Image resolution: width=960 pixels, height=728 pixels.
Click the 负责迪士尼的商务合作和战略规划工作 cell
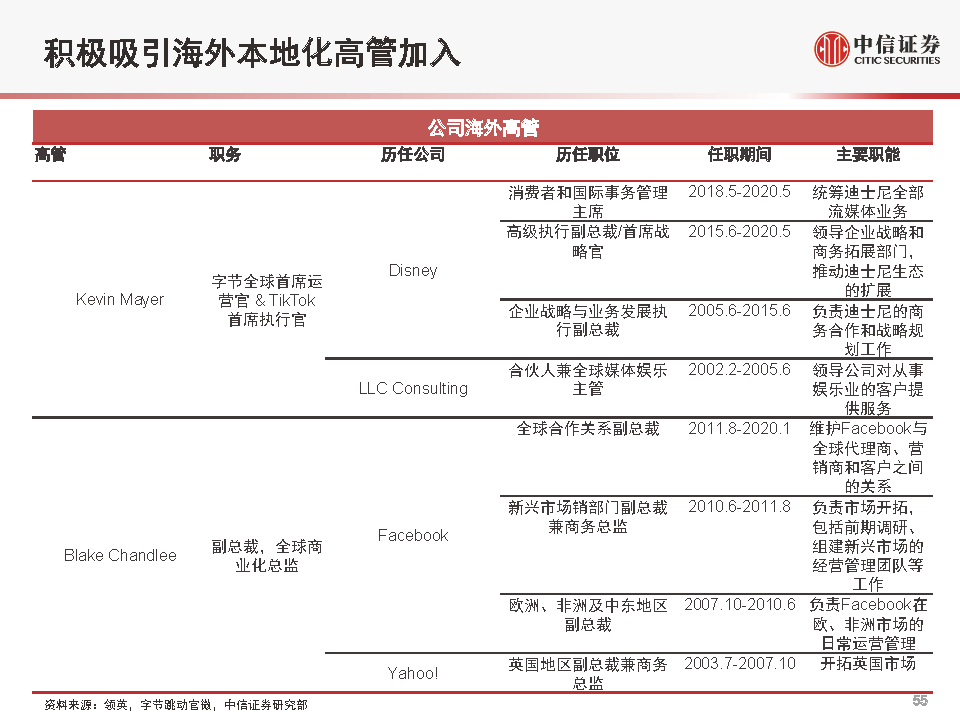tap(868, 330)
